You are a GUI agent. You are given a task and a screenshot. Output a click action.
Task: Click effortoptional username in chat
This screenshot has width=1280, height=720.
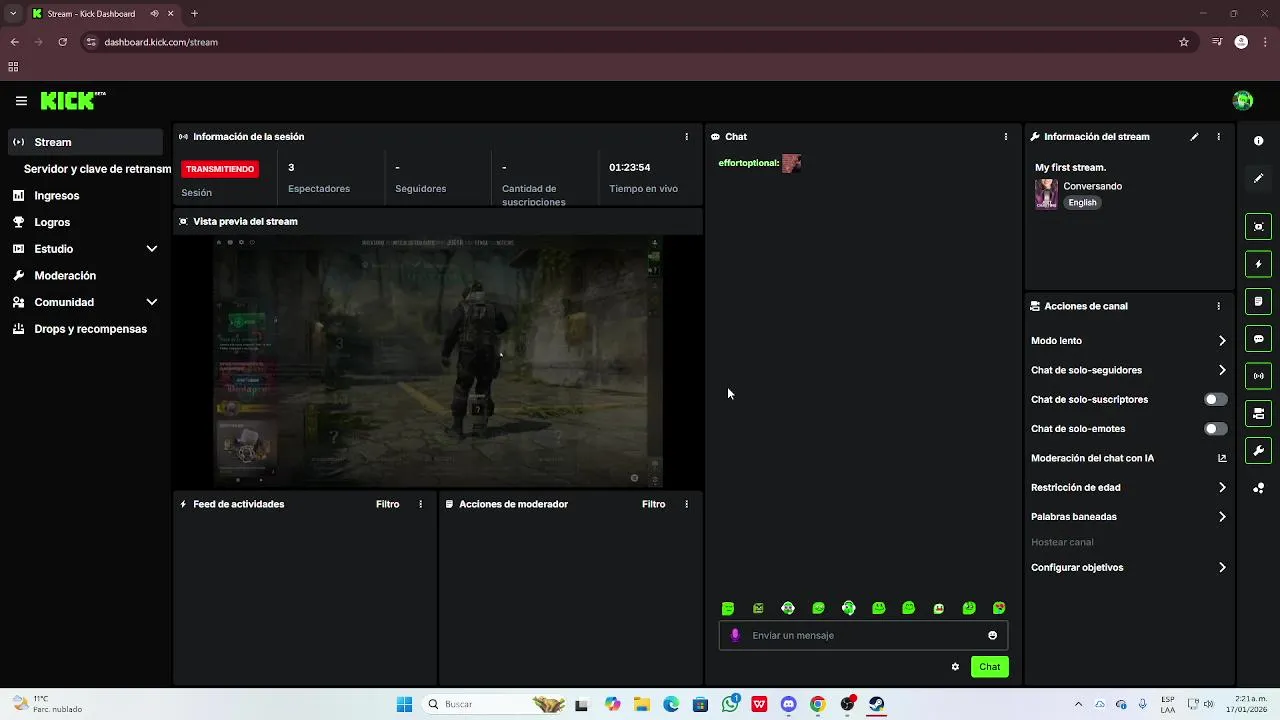pos(748,163)
